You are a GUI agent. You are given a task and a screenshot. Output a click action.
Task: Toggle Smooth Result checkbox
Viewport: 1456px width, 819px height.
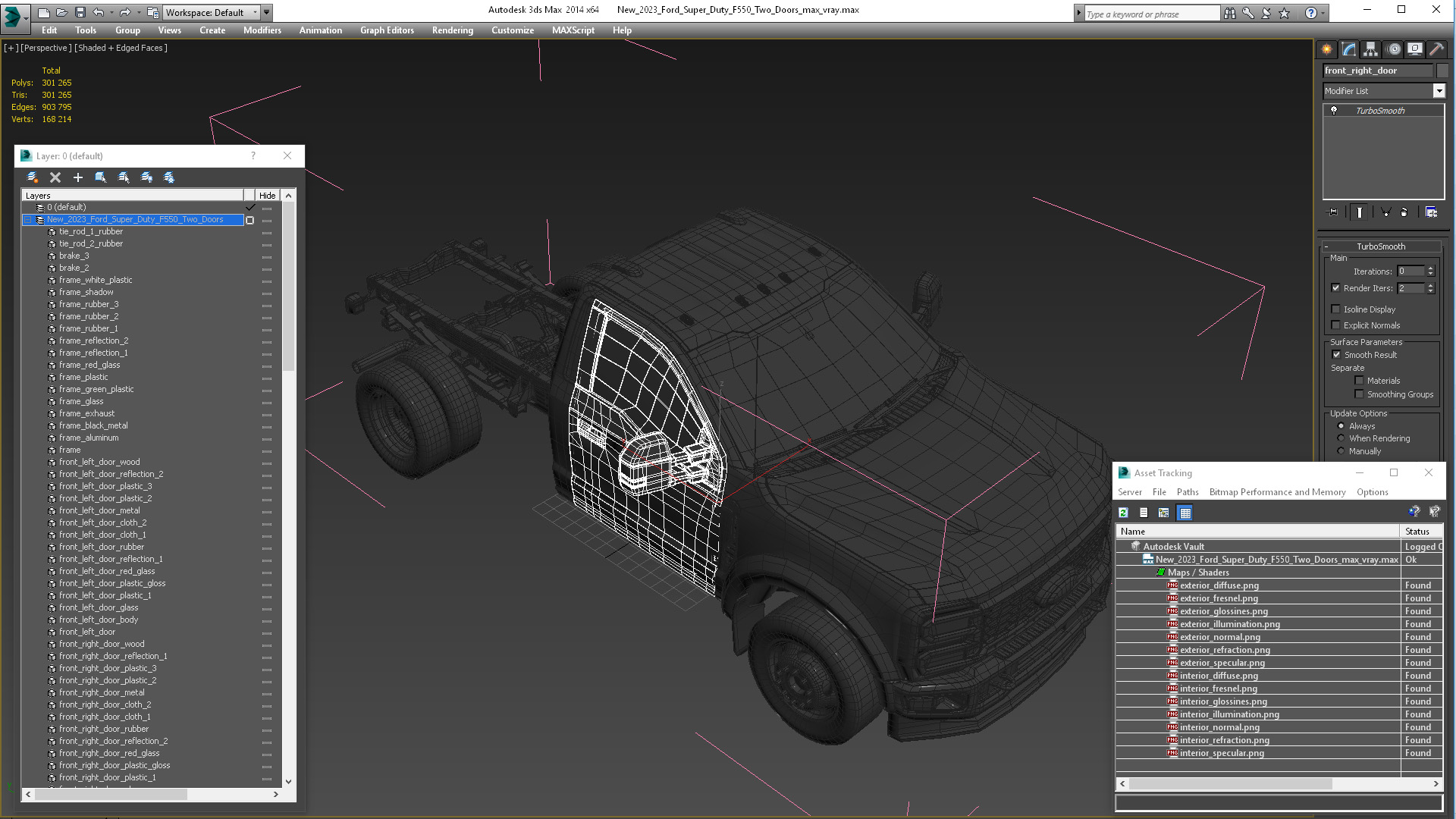point(1337,355)
